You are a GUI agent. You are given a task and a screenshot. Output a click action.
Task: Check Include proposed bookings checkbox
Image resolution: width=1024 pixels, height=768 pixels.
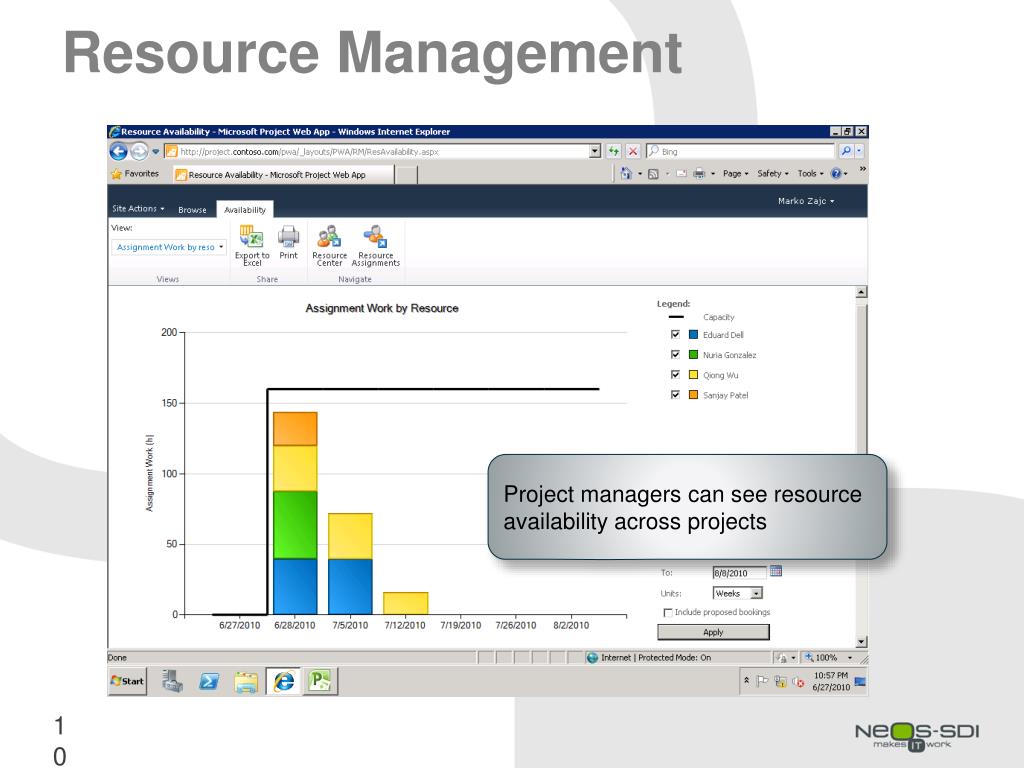pos(667,613)
